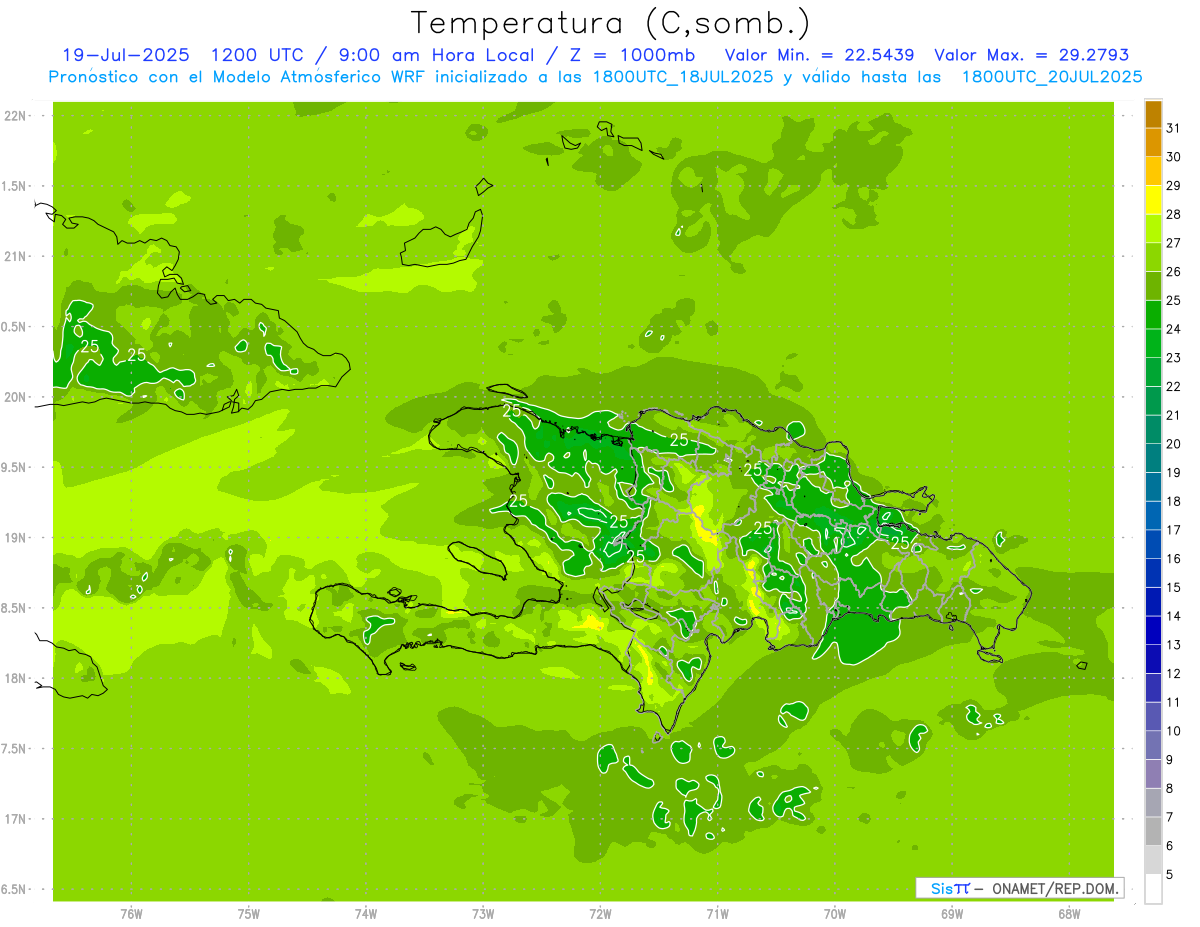
Task: Click the "73W" longitude axis label
Action: click(483, 914)
